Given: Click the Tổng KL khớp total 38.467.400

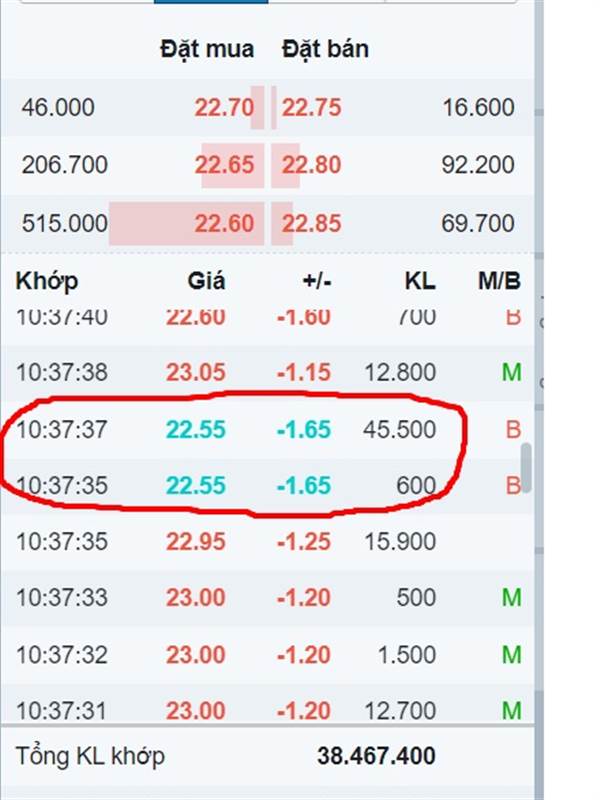Looking at the screenshot, I should [376, 756].
